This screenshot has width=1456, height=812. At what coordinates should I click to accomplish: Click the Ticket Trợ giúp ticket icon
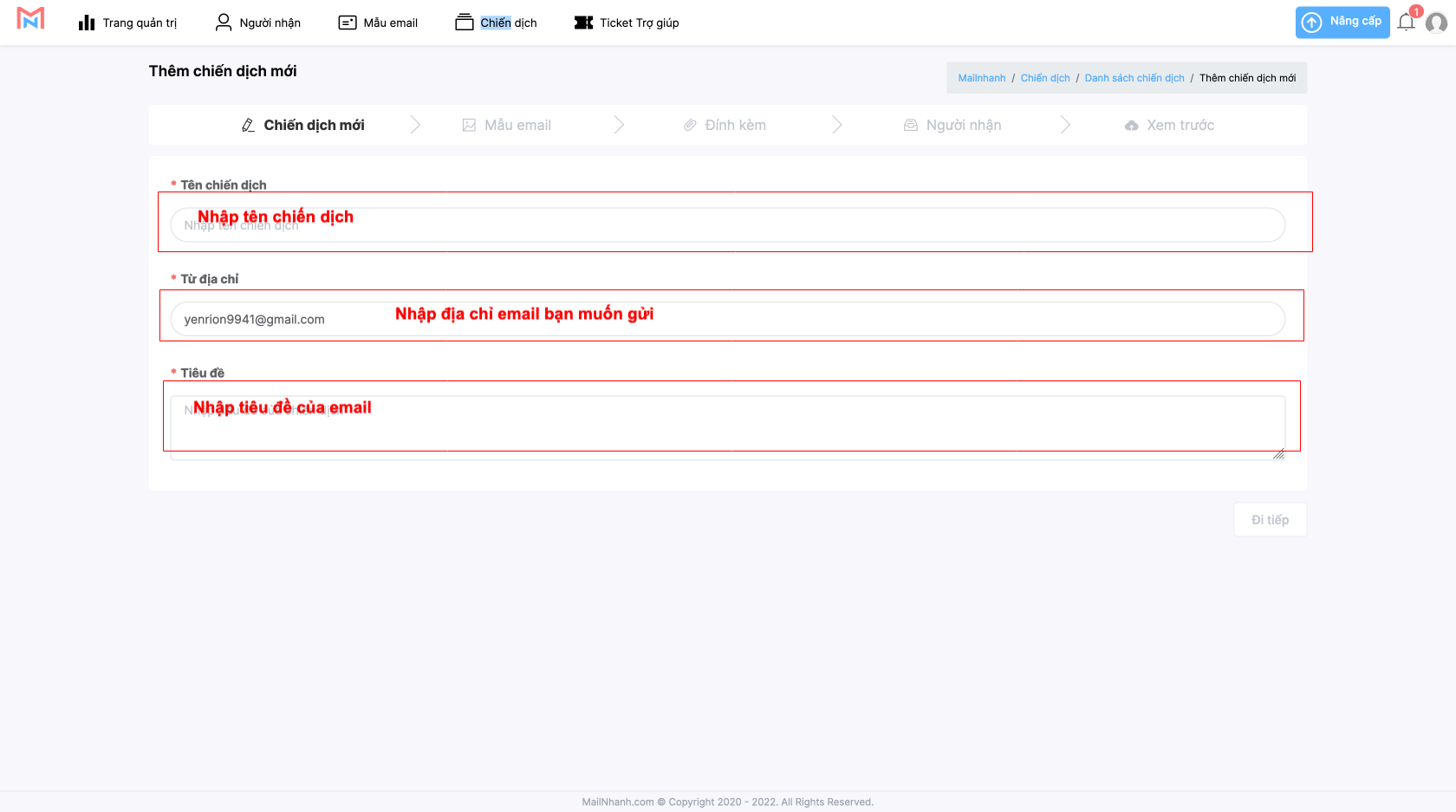click(583, 23)
